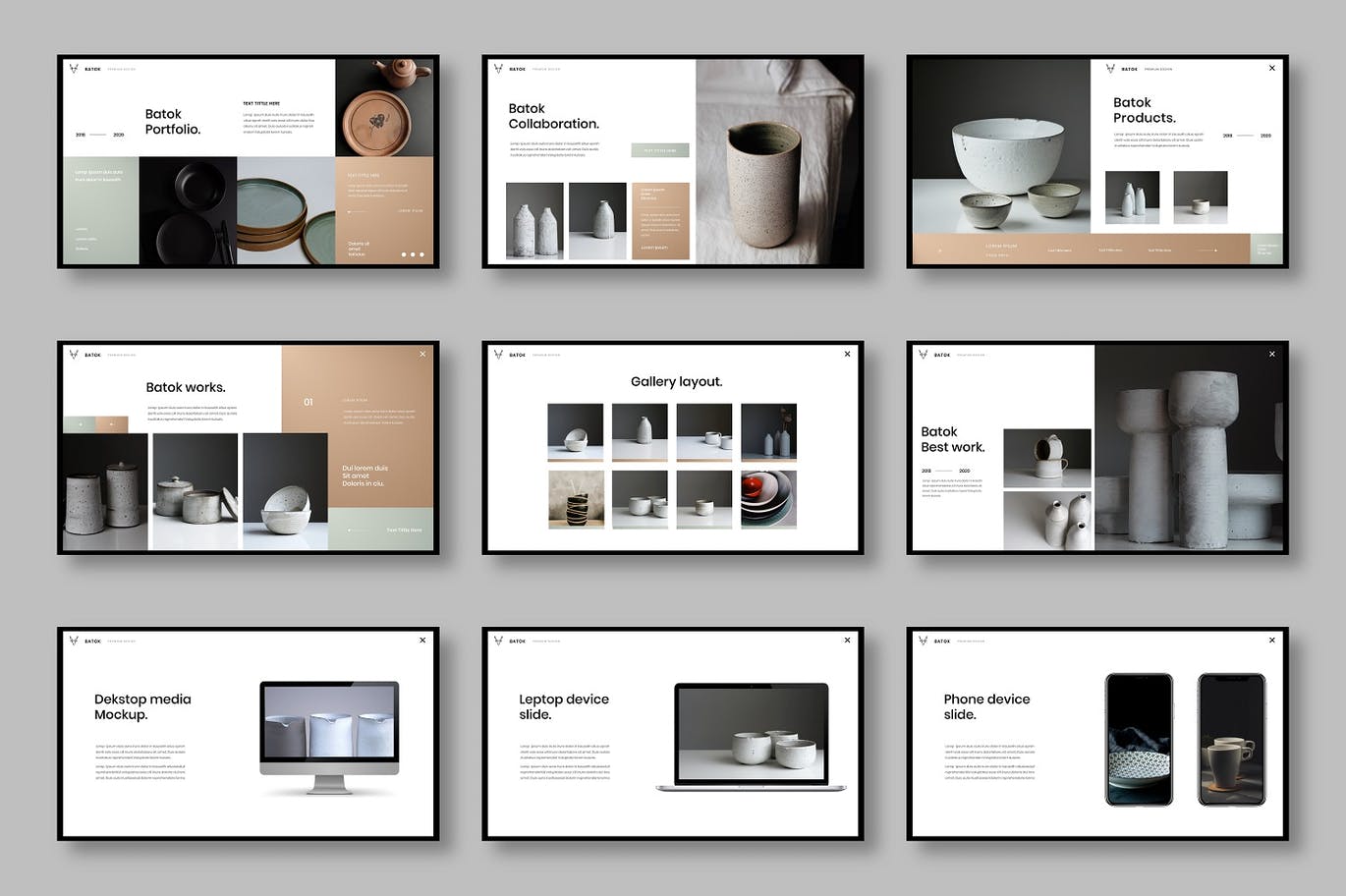Hit the white X on Batok works slide
1346x896 pixels.
tap(422, 354)
